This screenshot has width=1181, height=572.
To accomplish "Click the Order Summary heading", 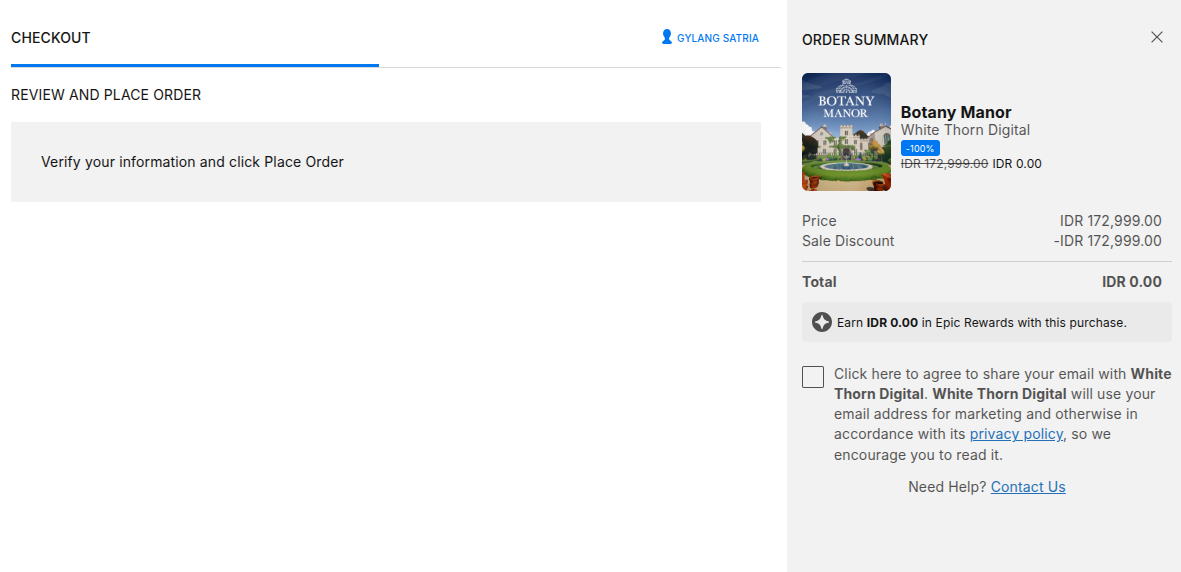I will pyautogui.click(x=865, y=40).
